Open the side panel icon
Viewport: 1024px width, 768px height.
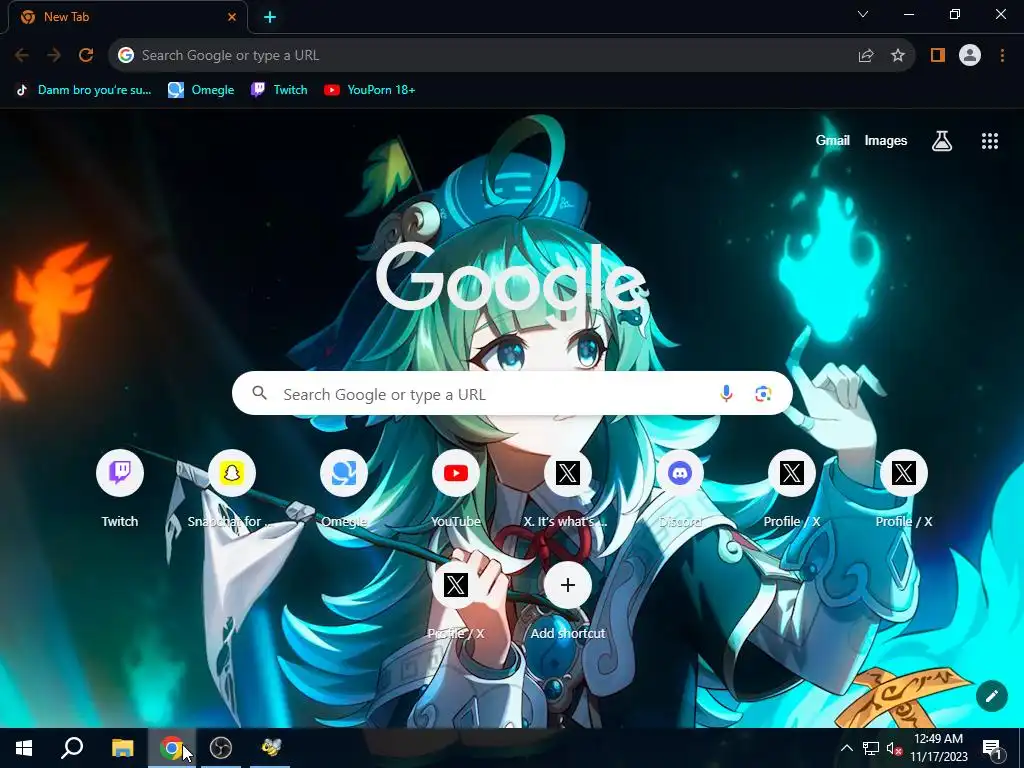tap(938, 56)
